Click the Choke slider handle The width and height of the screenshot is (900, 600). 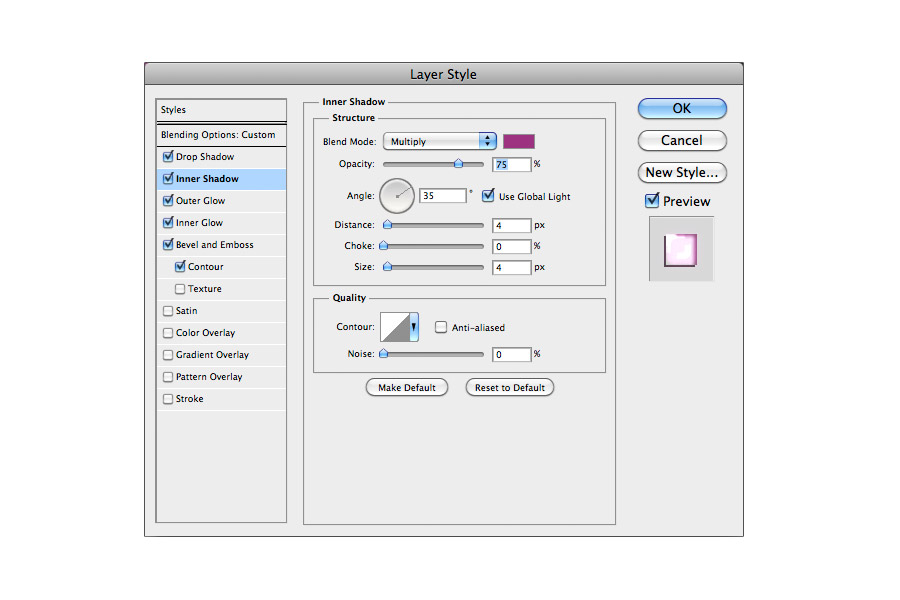(x=384, y=246)
